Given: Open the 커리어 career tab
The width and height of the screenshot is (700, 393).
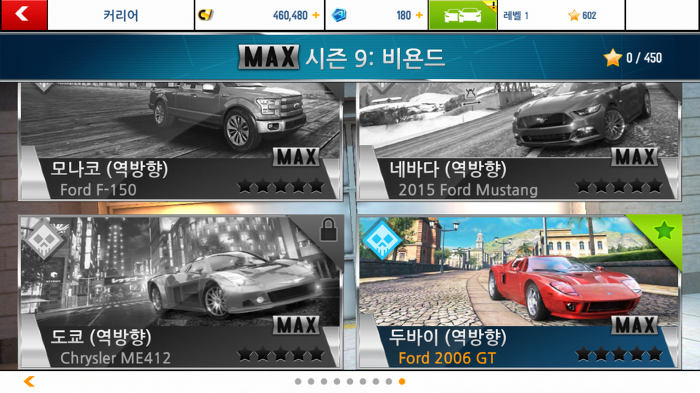Looking at the screenshot, I should tap(121, 15).
